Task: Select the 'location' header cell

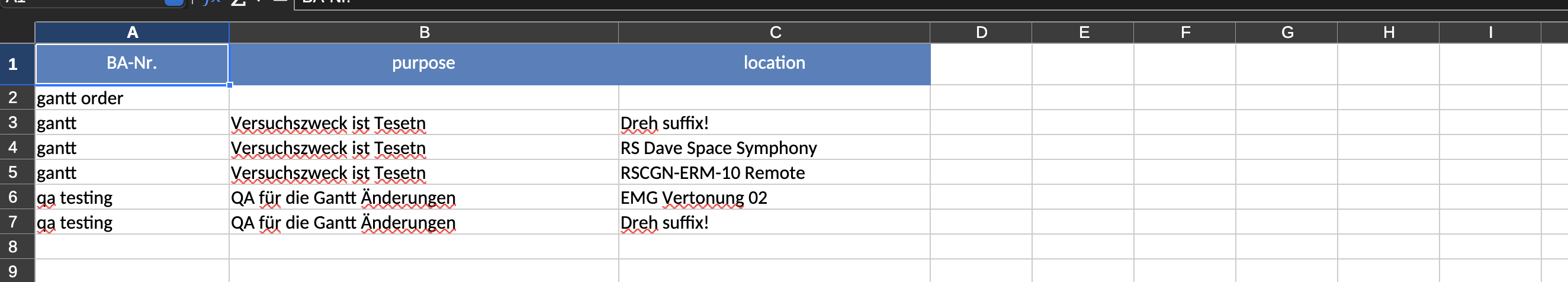Action: point(775,63)
